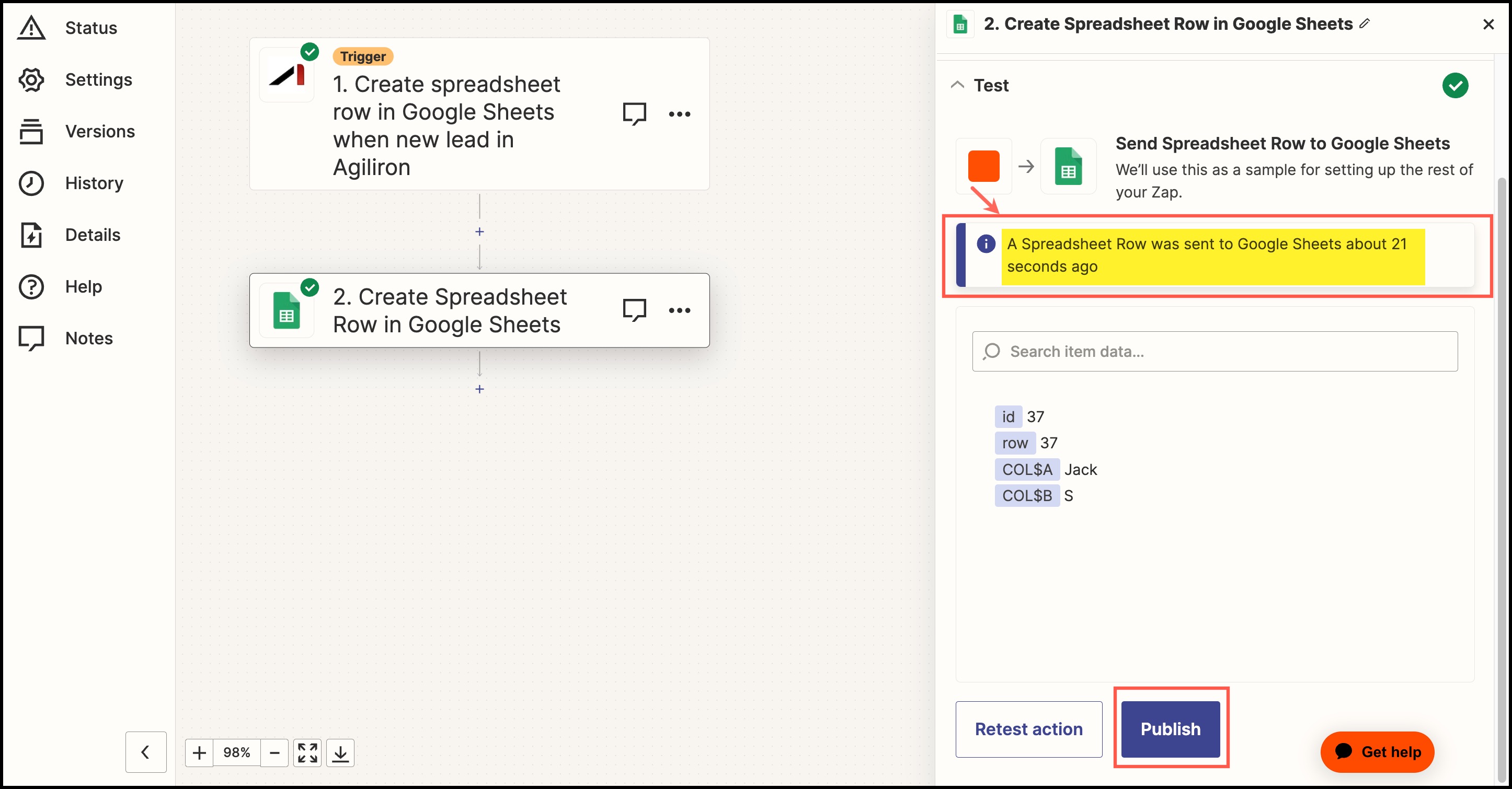
Task: Add comment on Agiliron trigger step
Action: pyautogui.click(x=634, y=114)
